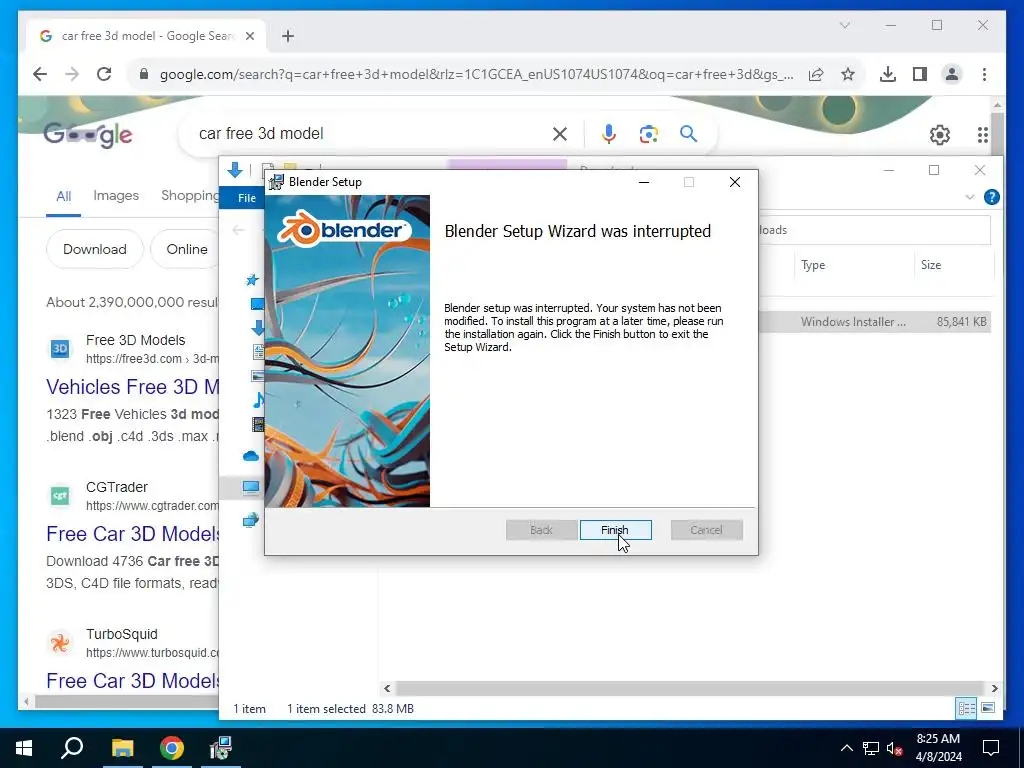The width and height of the screenshot is (1024, 768).
Task: Switch to the All results tab
Action: (x=63, y=196)
